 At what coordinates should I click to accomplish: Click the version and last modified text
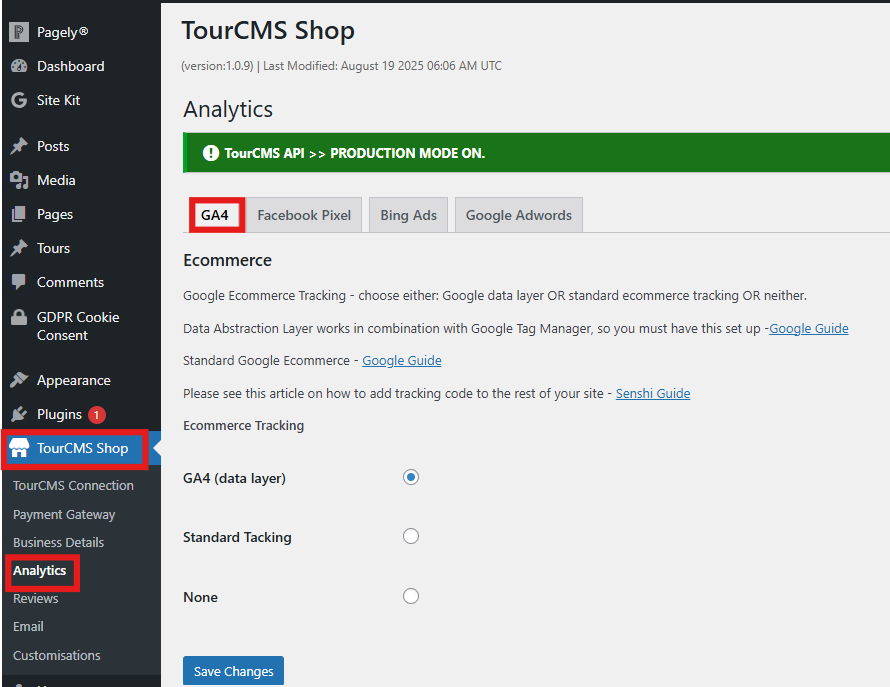point(341,66)
